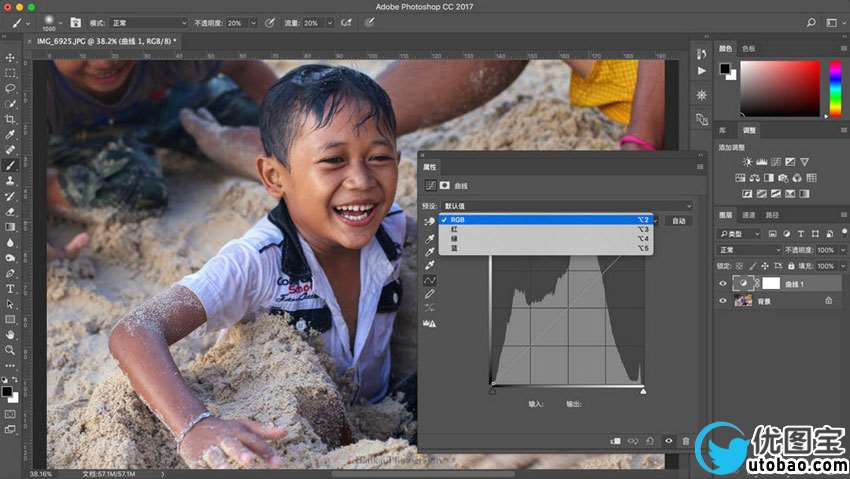850x479 pixels.
Task: Open the brush preset picker dropdown
Action: [x=60, y=23]
